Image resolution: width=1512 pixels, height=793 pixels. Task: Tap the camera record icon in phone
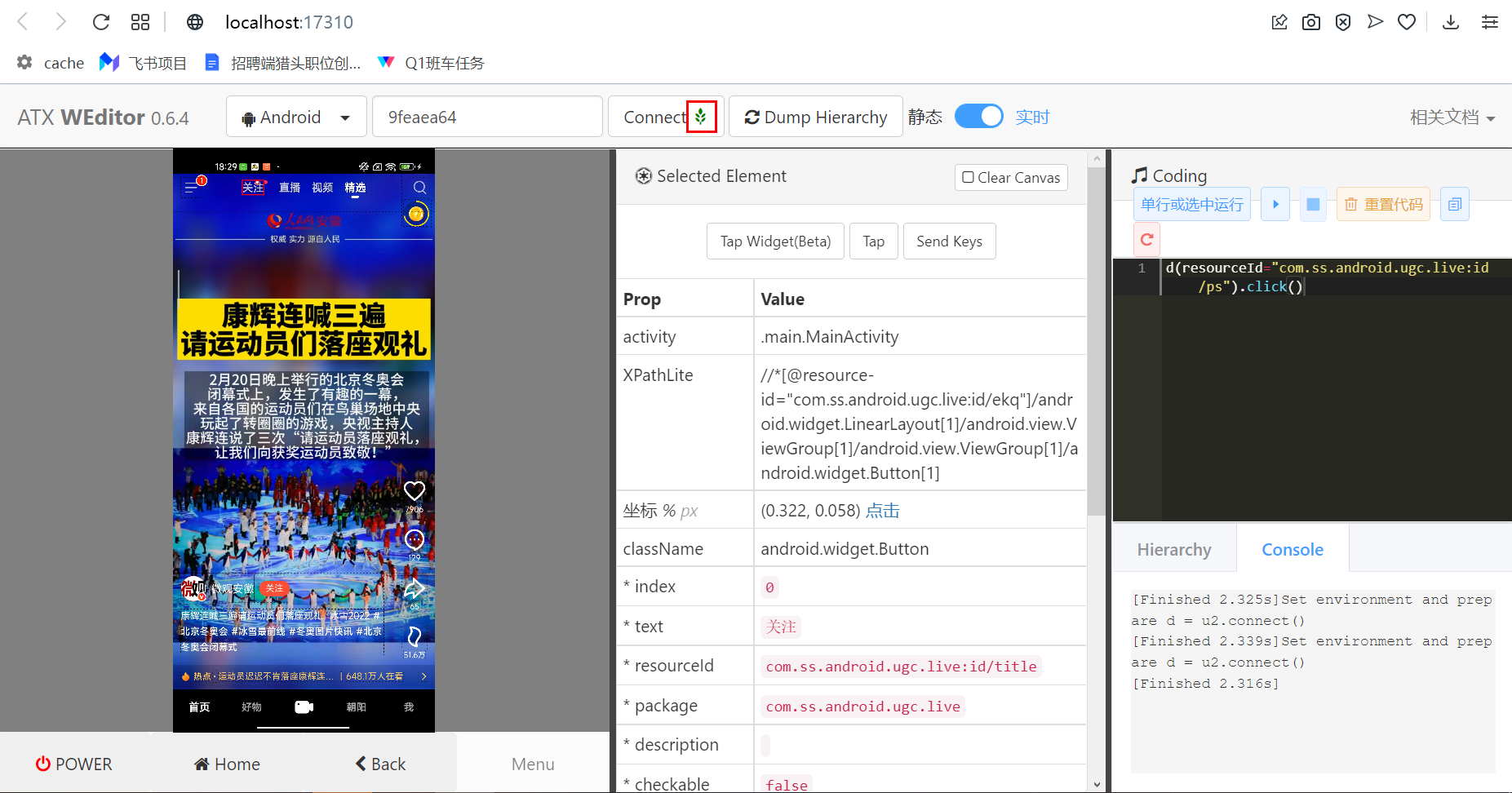tap(304, 707)
